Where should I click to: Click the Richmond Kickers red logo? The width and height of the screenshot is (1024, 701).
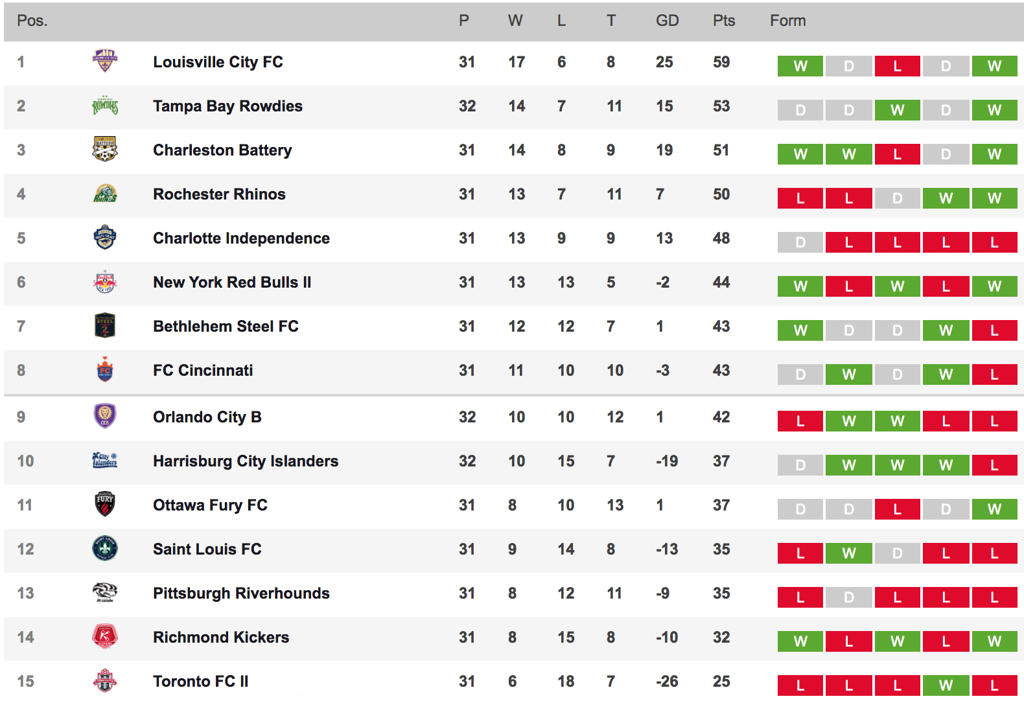pos(104,637)
